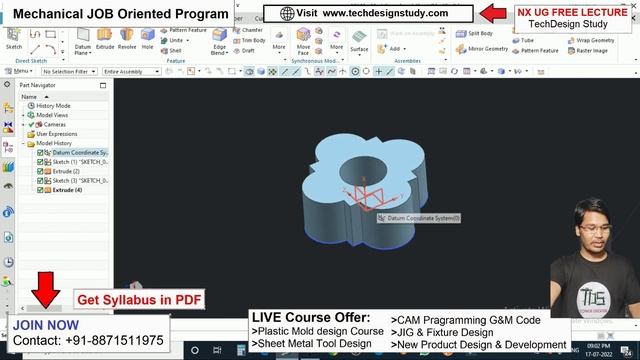Select the Chamfer tool
The height and width of the screenshot is (360, 640).
pyautogui.click(x=248, y=30)
